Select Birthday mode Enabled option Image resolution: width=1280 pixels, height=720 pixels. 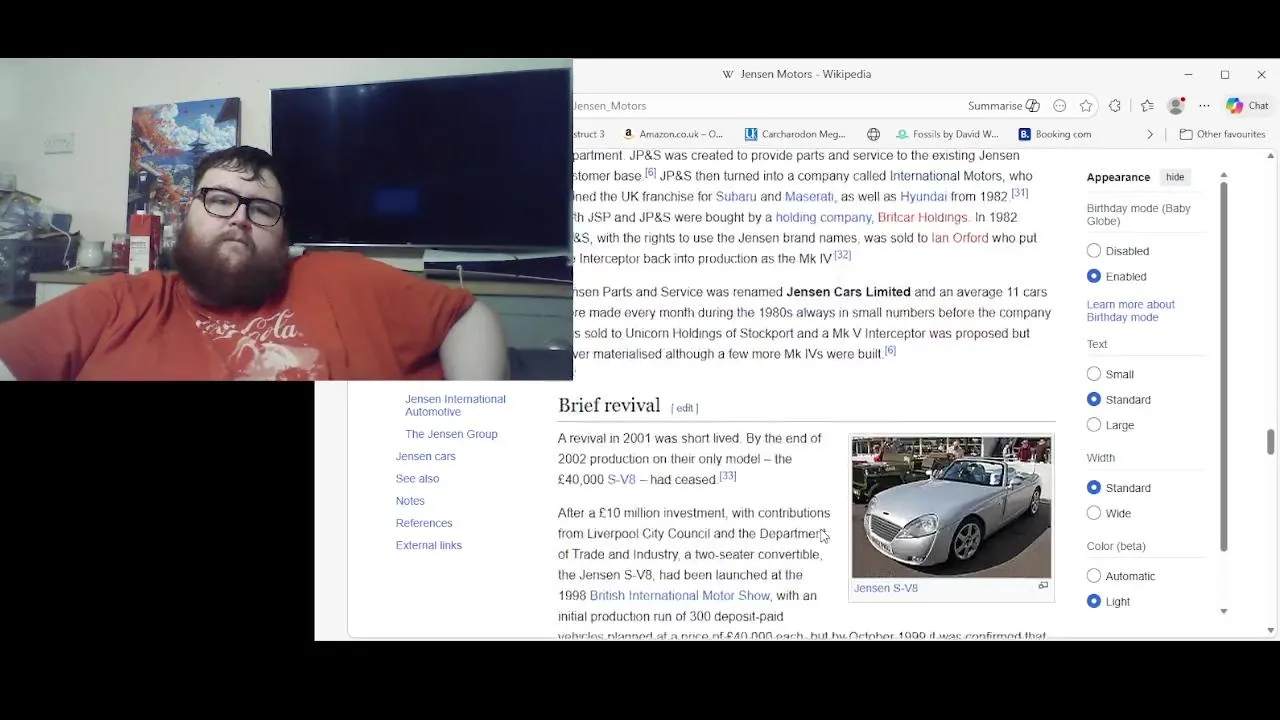tap(1094, 276)
